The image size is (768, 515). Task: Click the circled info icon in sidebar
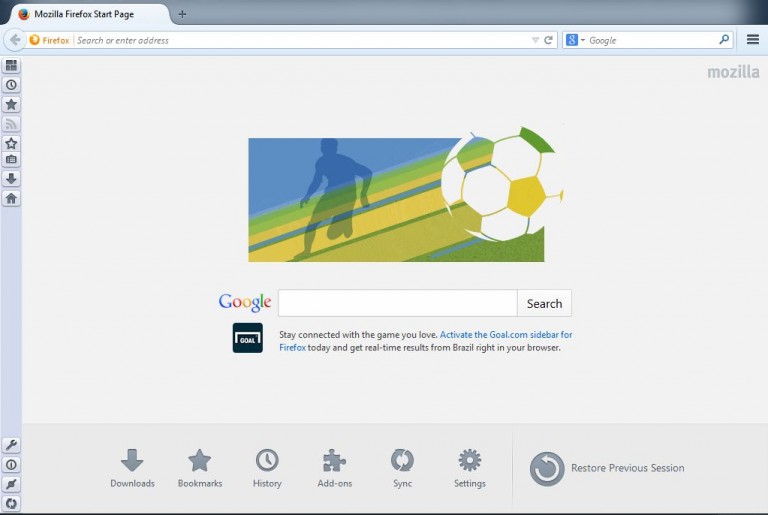pyautogui.click(x=11, y=465)
